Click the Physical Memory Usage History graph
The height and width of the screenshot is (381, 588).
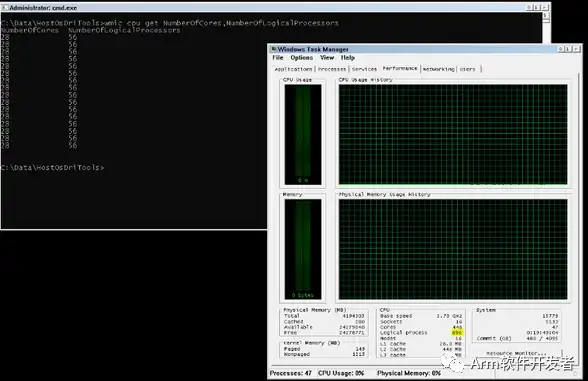pyautogui.click(x=453, y=249)
